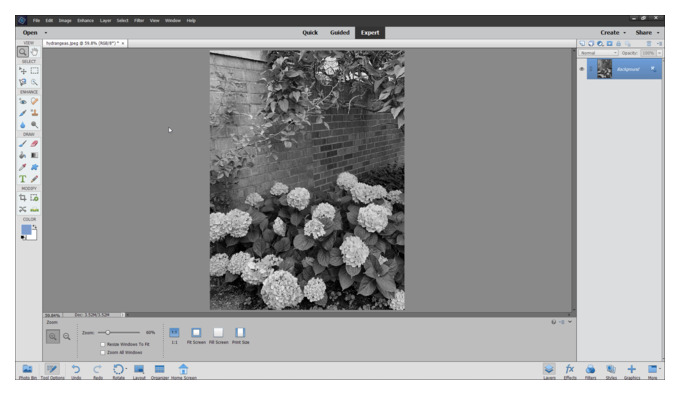Switch to Quick edit mode
This screenshot has height=395, width=680.
(x=310, y=33)
